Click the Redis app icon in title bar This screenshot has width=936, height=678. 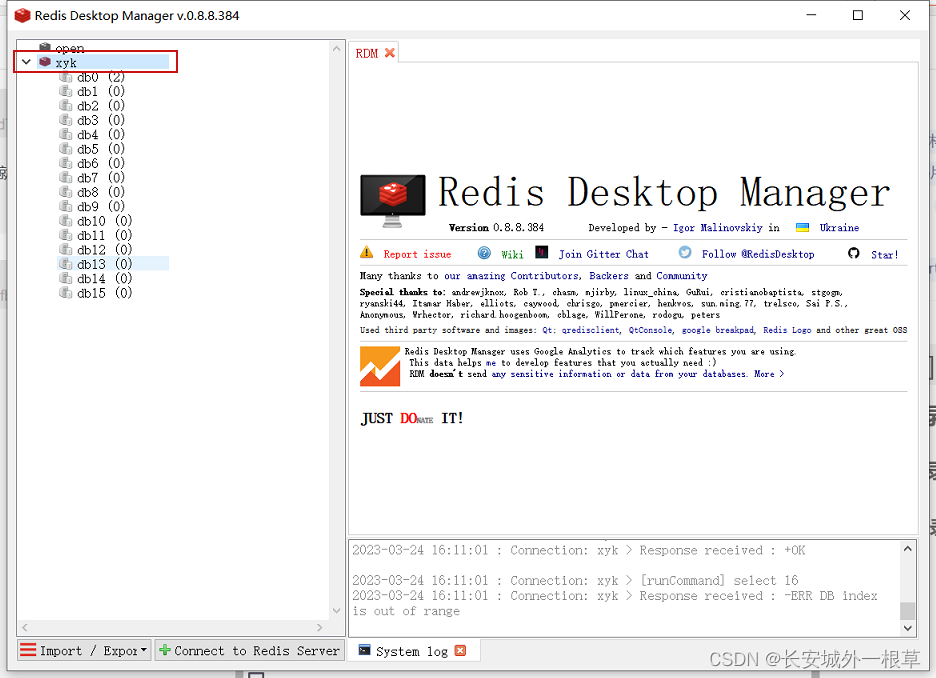pyautogui.click(x=22, y=16)
